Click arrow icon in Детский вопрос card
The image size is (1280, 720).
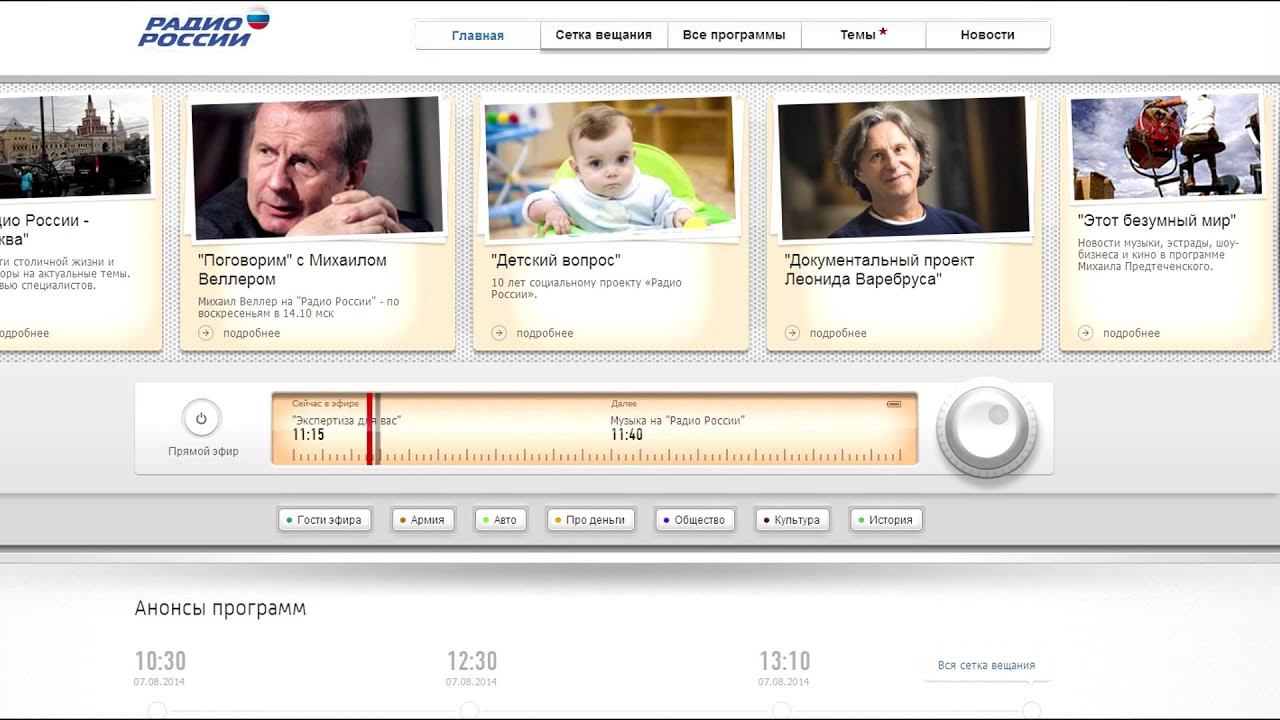coord(499,333)
